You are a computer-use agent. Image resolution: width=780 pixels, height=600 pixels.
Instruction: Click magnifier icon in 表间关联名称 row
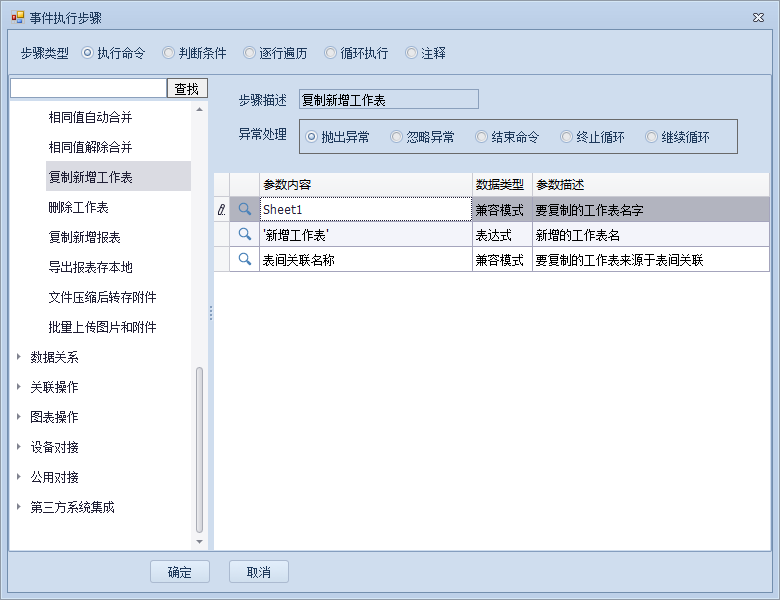tap(244, 260)
